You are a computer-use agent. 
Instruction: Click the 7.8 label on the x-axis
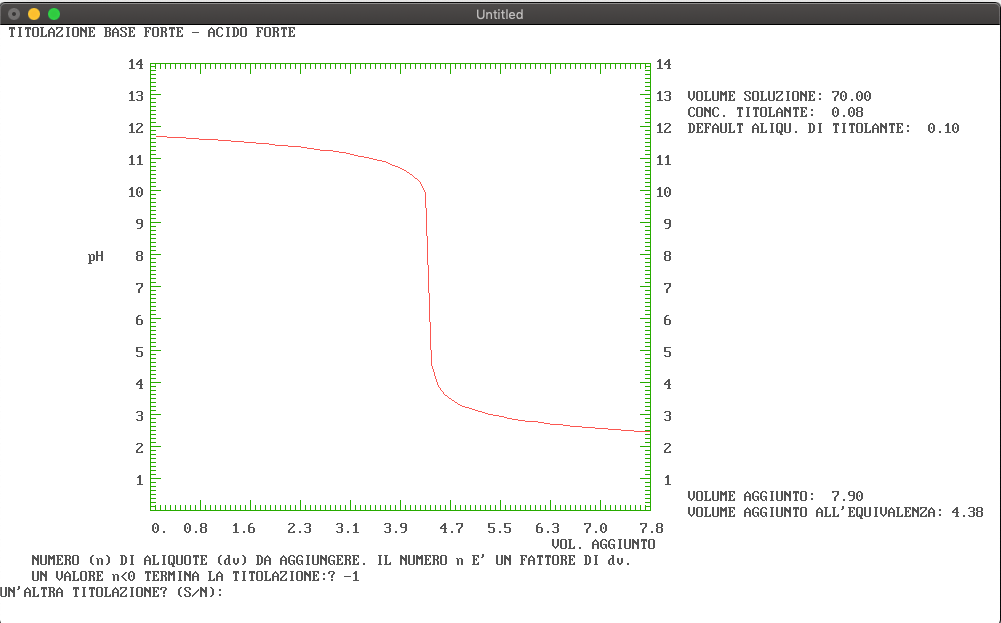click(651, 528)
